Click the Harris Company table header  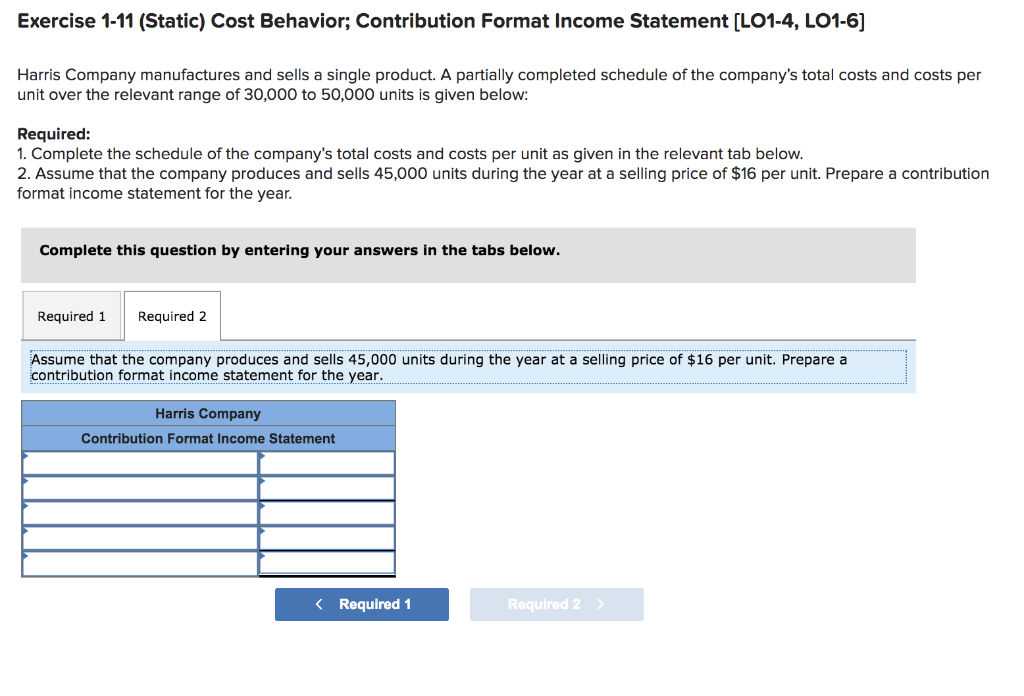pyautogui.click(x=208, y=413)
